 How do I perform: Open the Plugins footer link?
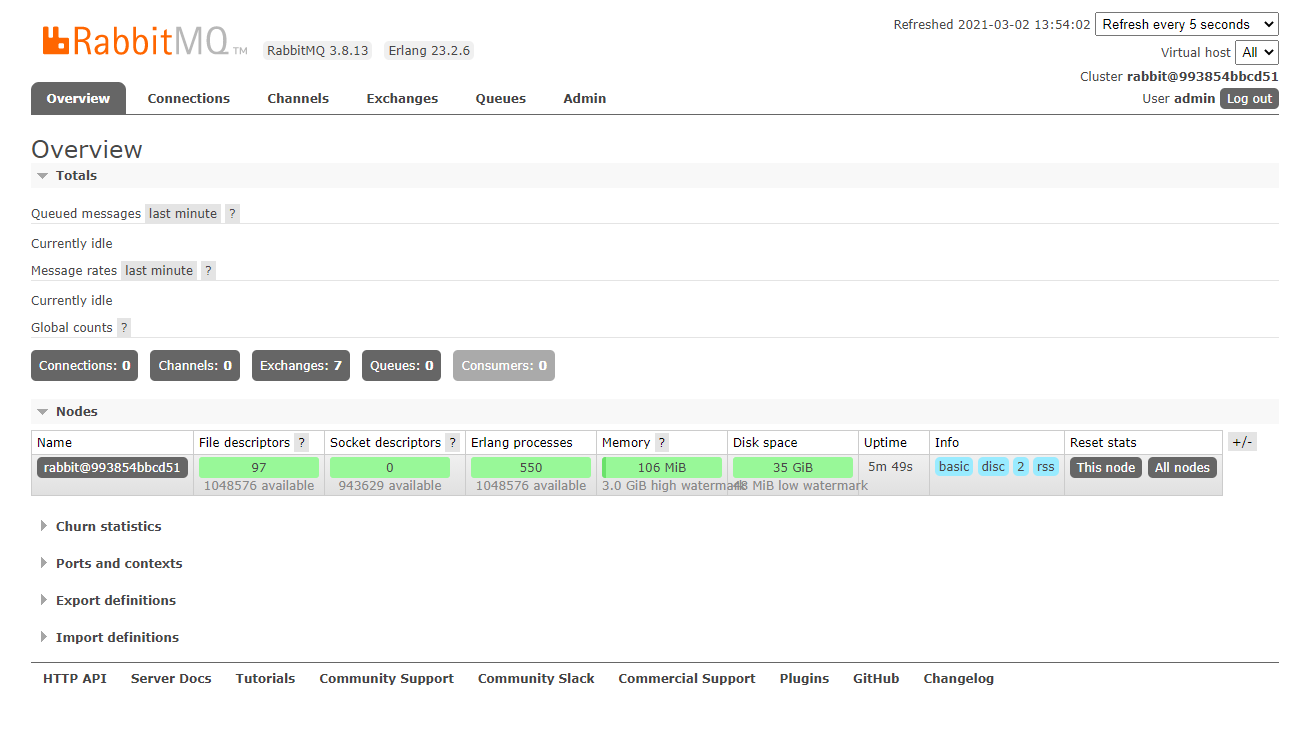[x=804, y=678]
